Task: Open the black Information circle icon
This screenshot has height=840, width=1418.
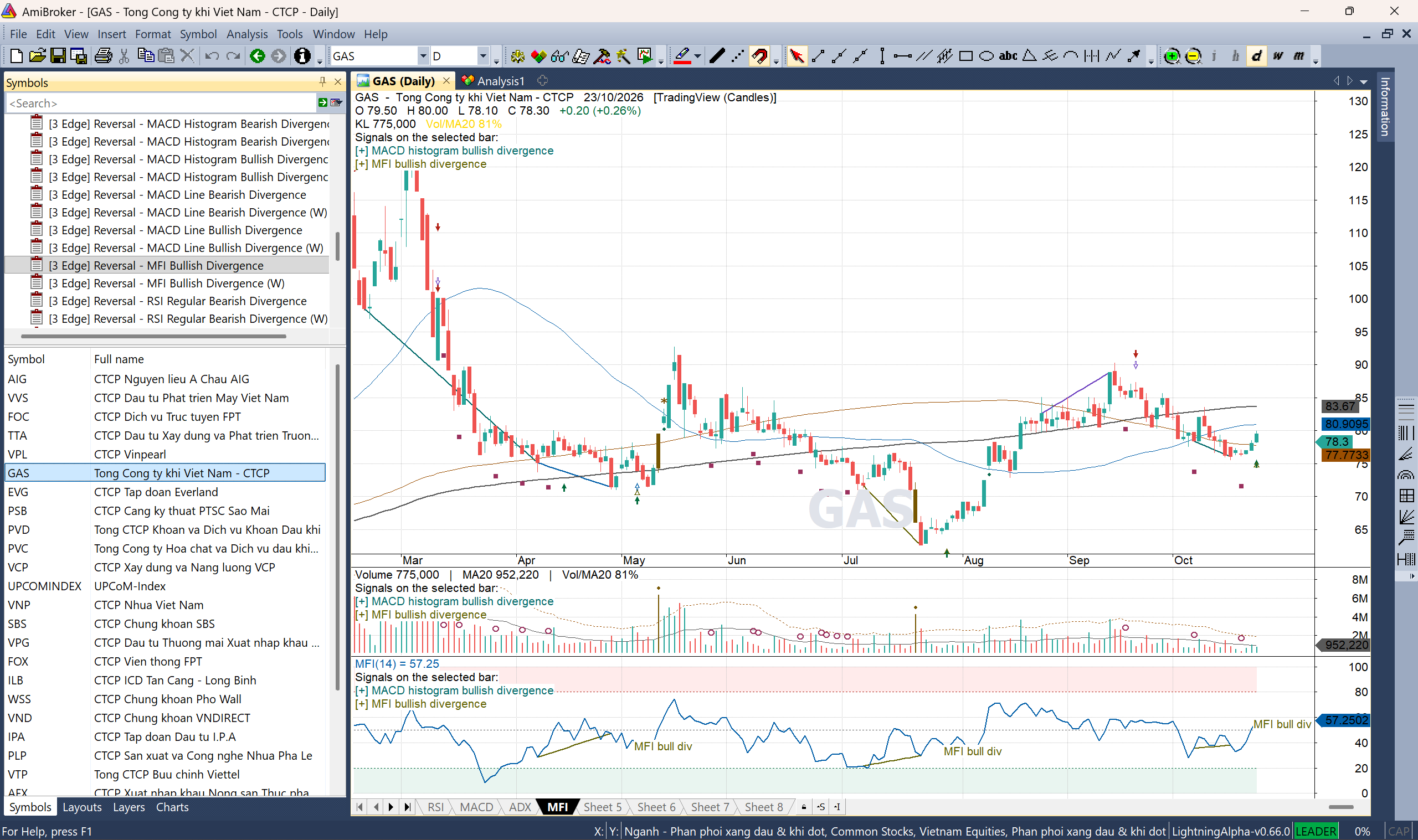Action: click(x=302, y=56)
